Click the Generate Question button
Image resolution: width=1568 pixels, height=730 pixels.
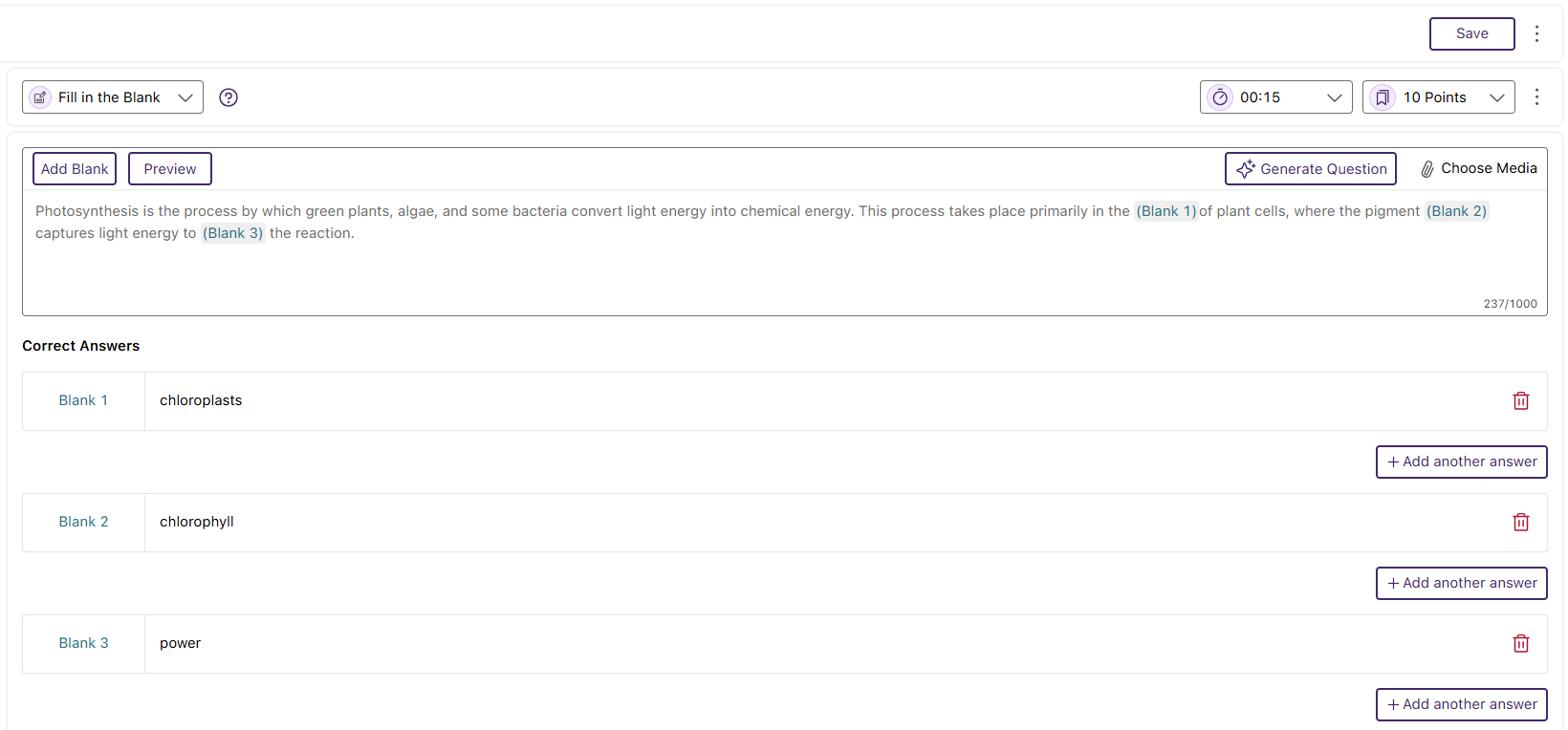point(1311,169)
